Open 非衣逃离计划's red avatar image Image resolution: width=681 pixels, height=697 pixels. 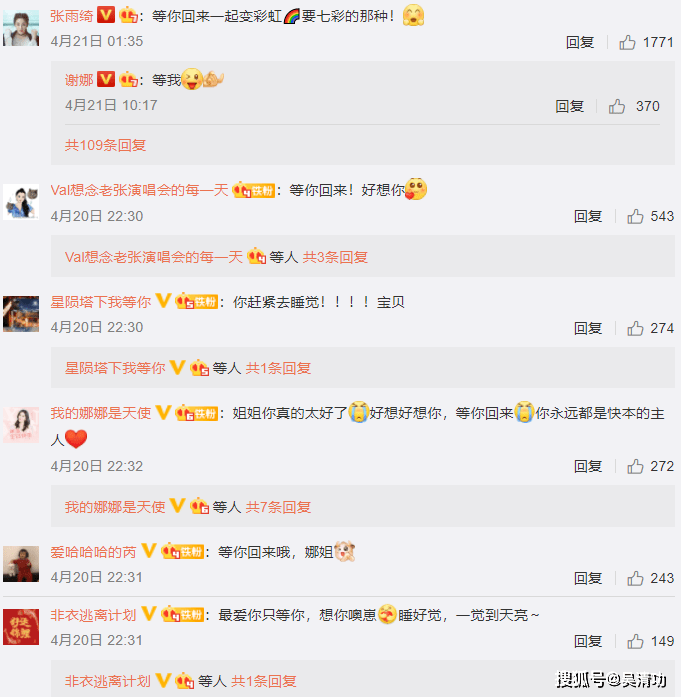click(21, 627)
